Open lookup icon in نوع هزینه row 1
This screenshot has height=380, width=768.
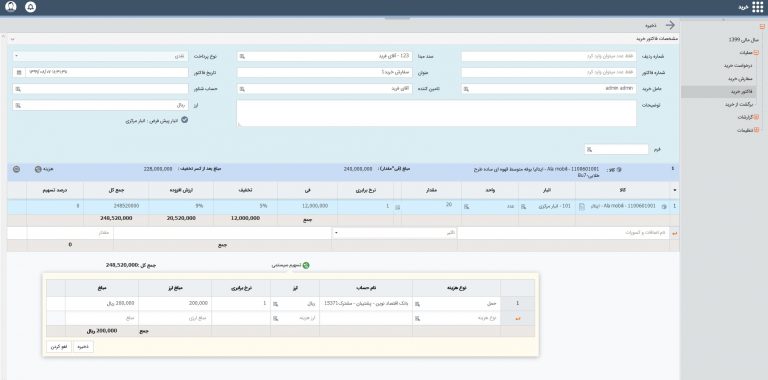[x=418, y=304]
